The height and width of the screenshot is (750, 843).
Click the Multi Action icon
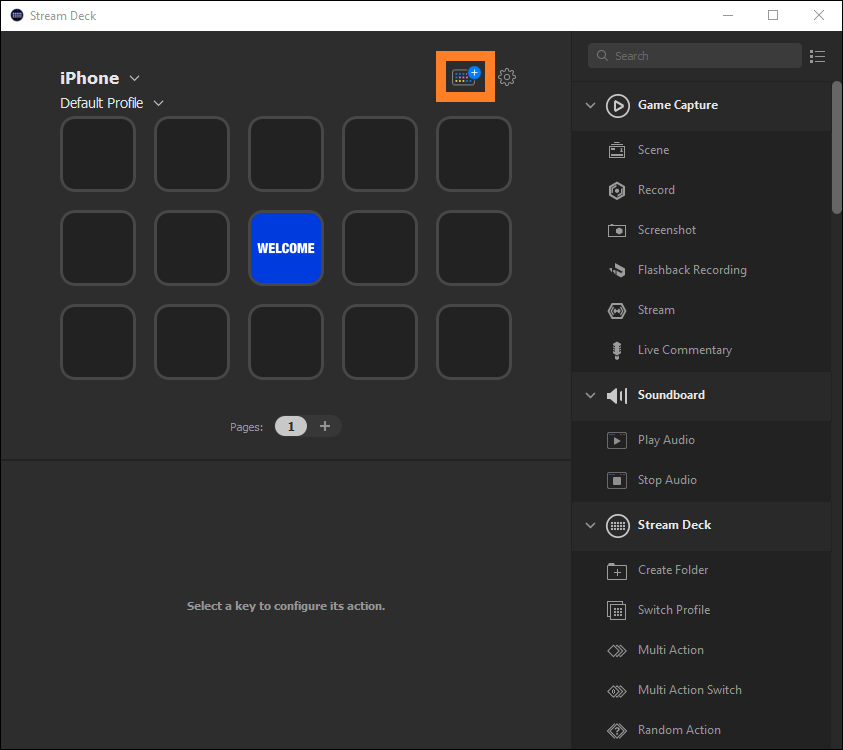(617, 651)
